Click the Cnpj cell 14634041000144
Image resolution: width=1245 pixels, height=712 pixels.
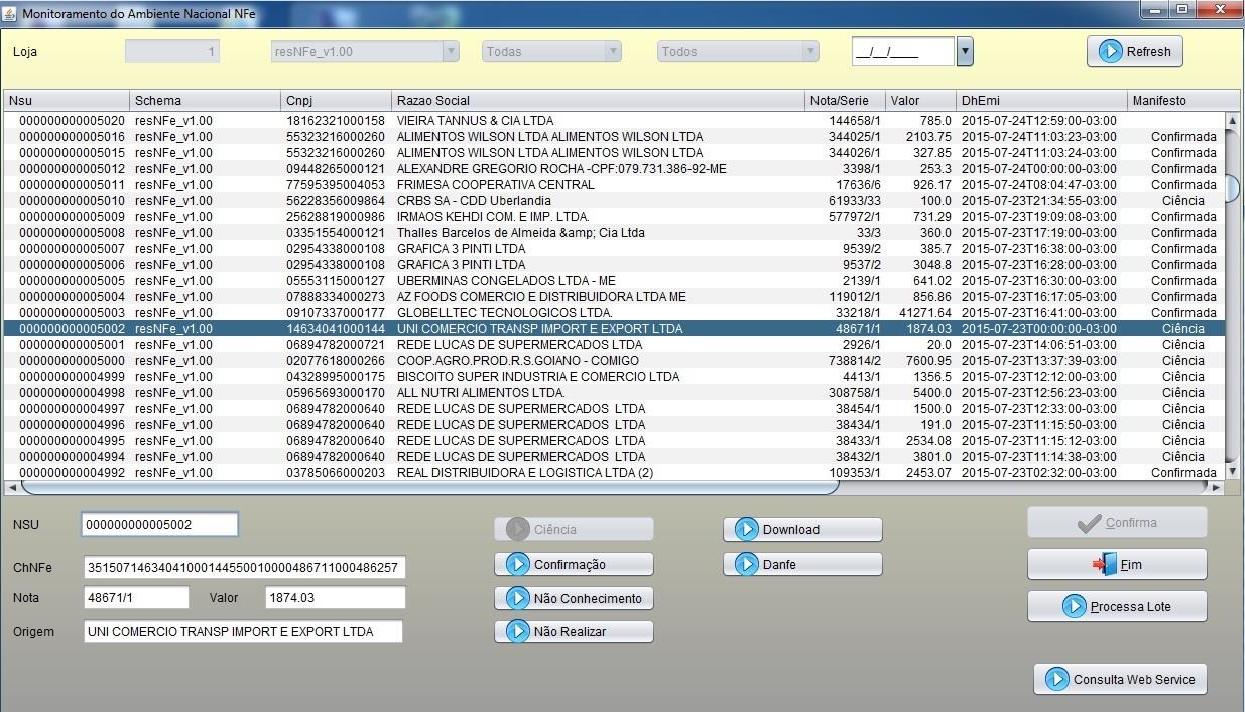click(x=335, y=328)
